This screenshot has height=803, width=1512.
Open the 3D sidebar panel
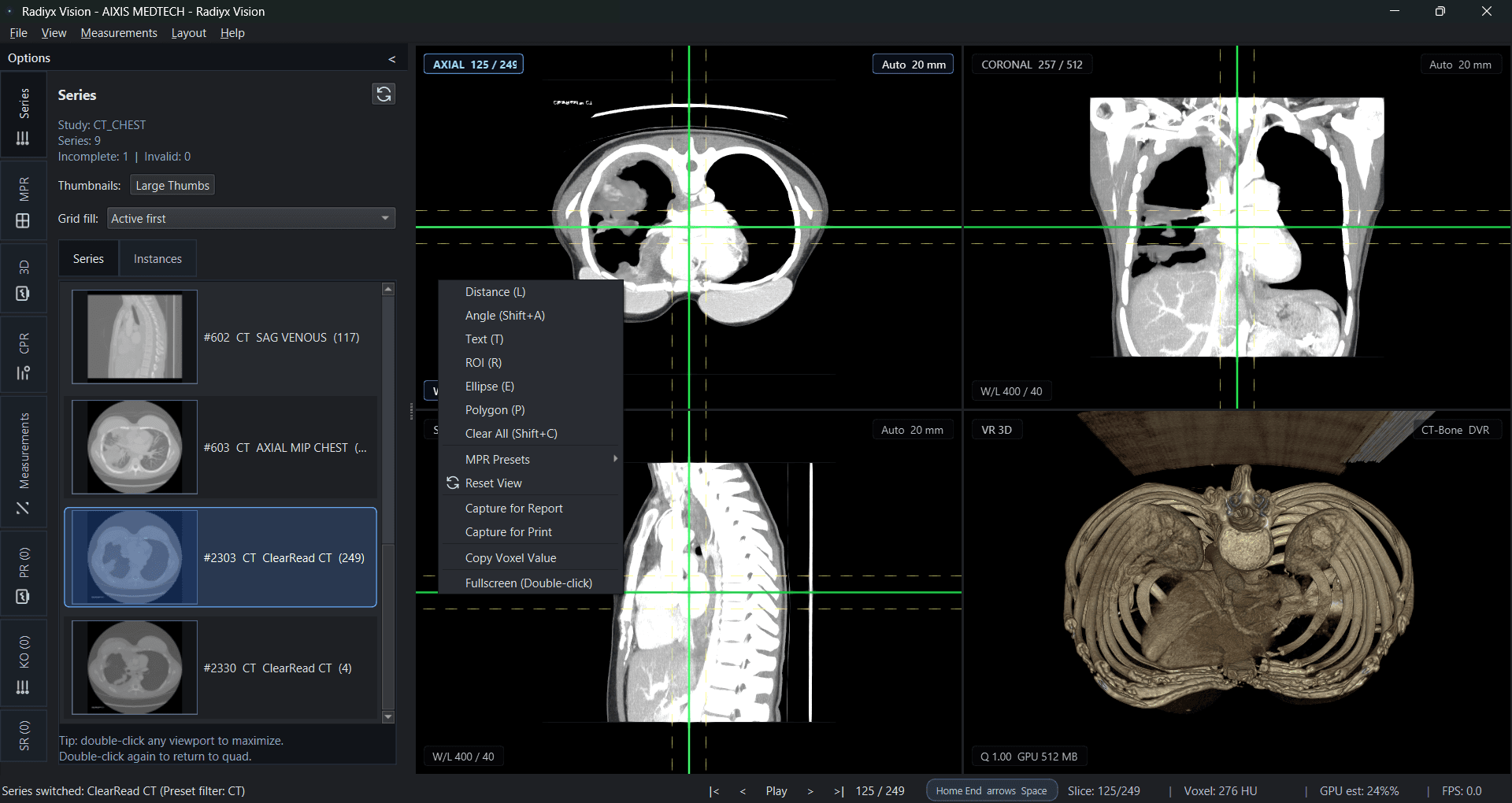[x=24, y=279]
